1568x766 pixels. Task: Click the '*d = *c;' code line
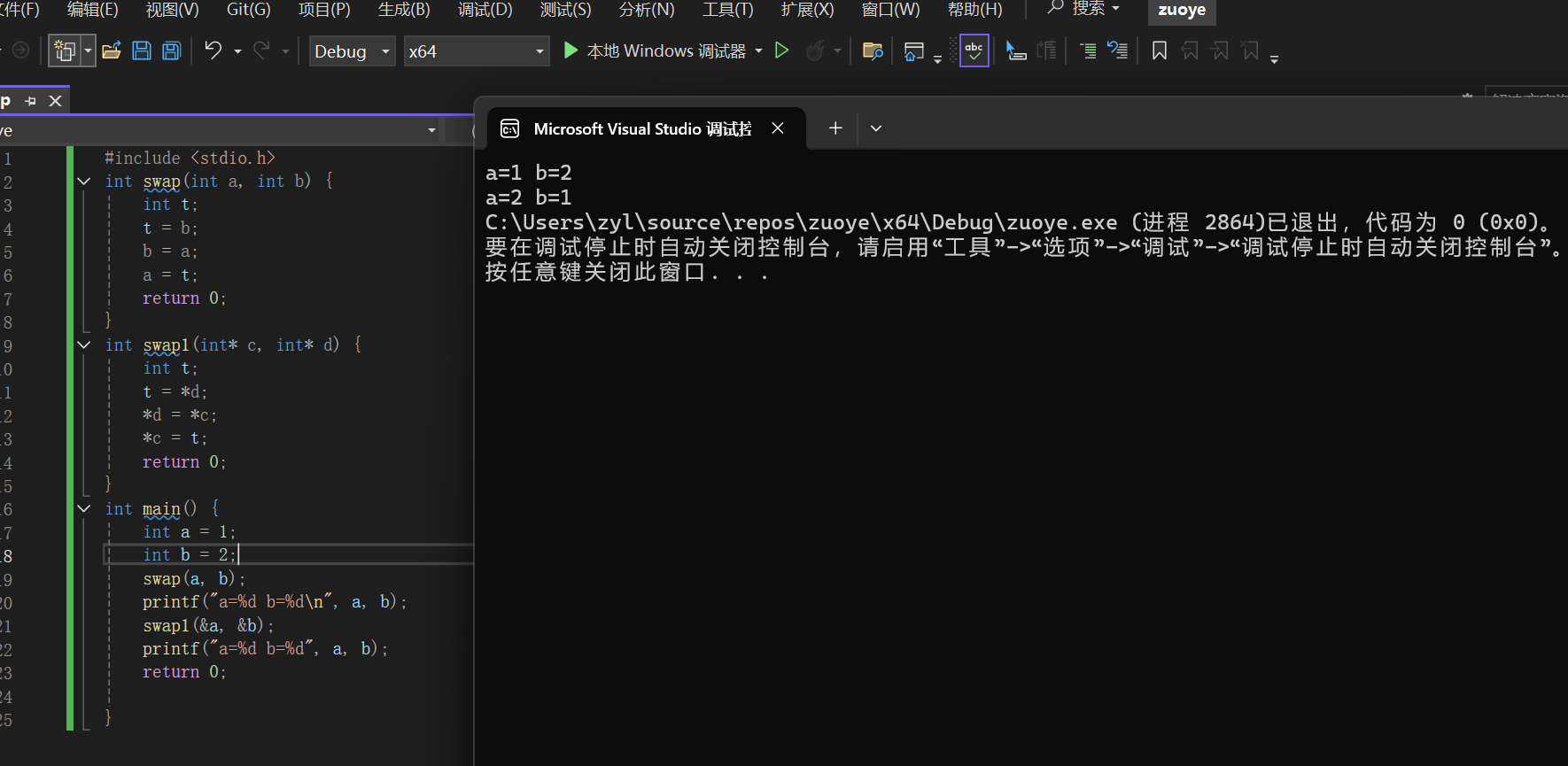pyautogui.click(x=180, y=415)
